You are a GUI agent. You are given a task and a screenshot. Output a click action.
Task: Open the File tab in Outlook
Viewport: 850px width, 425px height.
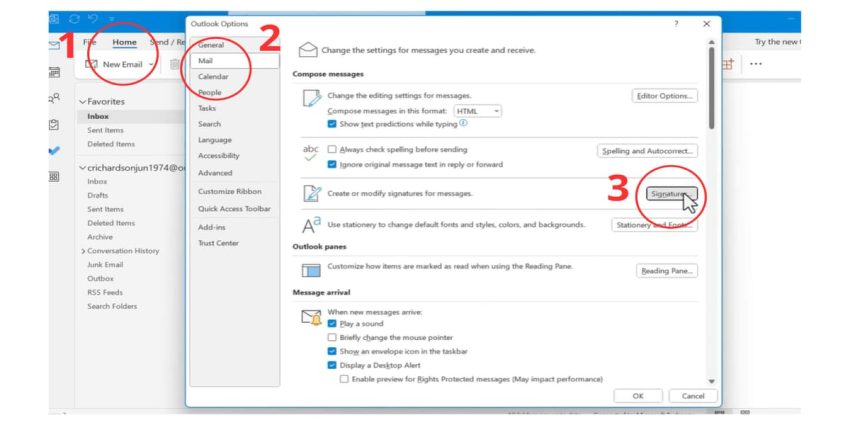[89, 42]
